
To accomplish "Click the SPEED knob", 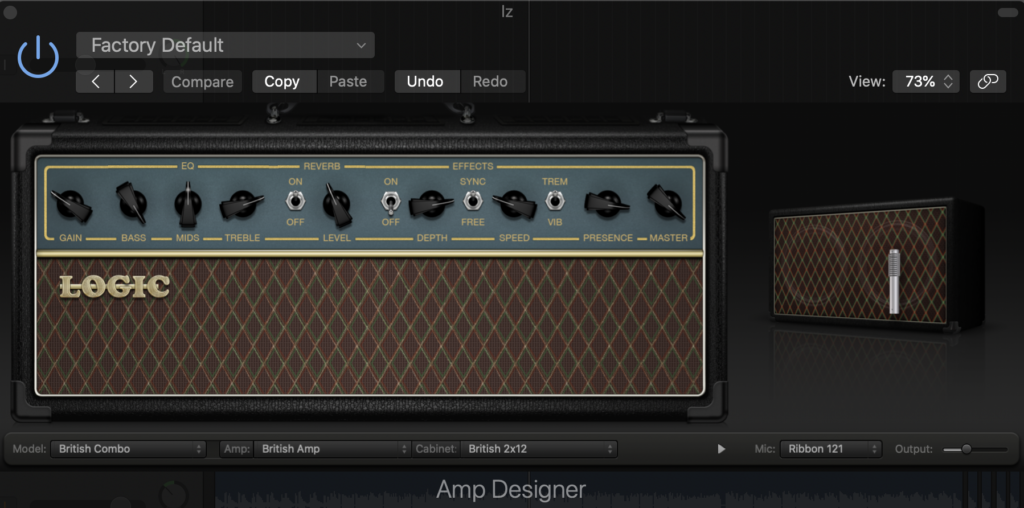I will coord(514,204).
